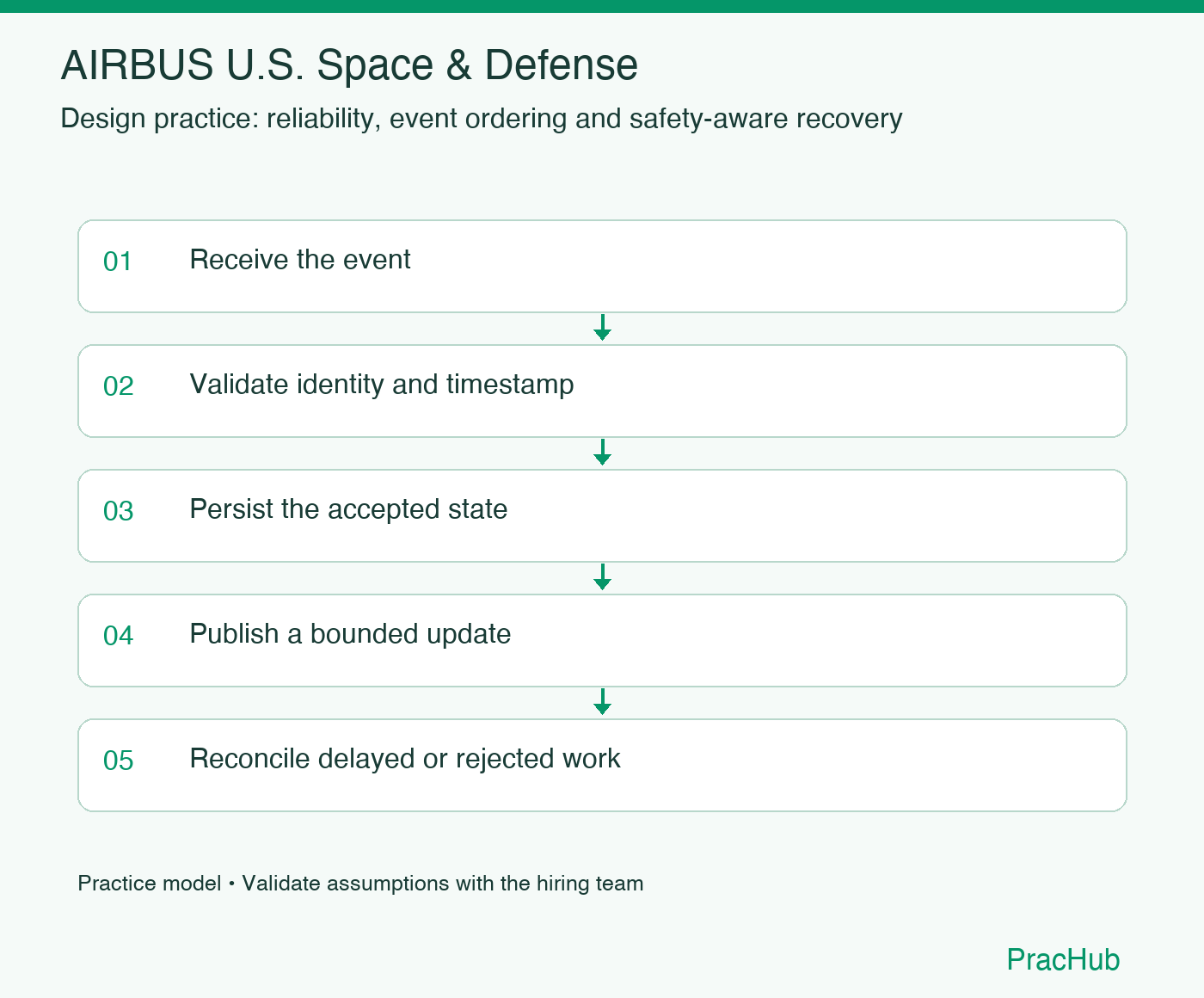This screenshot has height=998, width=1204.
Task: Click step number 02
Action: click(x=118, y=386)
